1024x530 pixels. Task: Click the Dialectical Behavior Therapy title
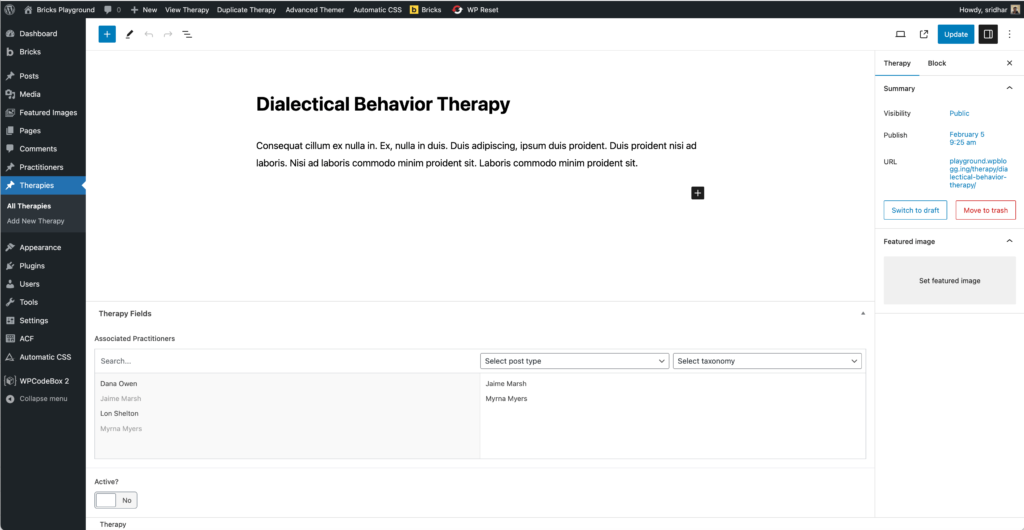pos(383,104)
